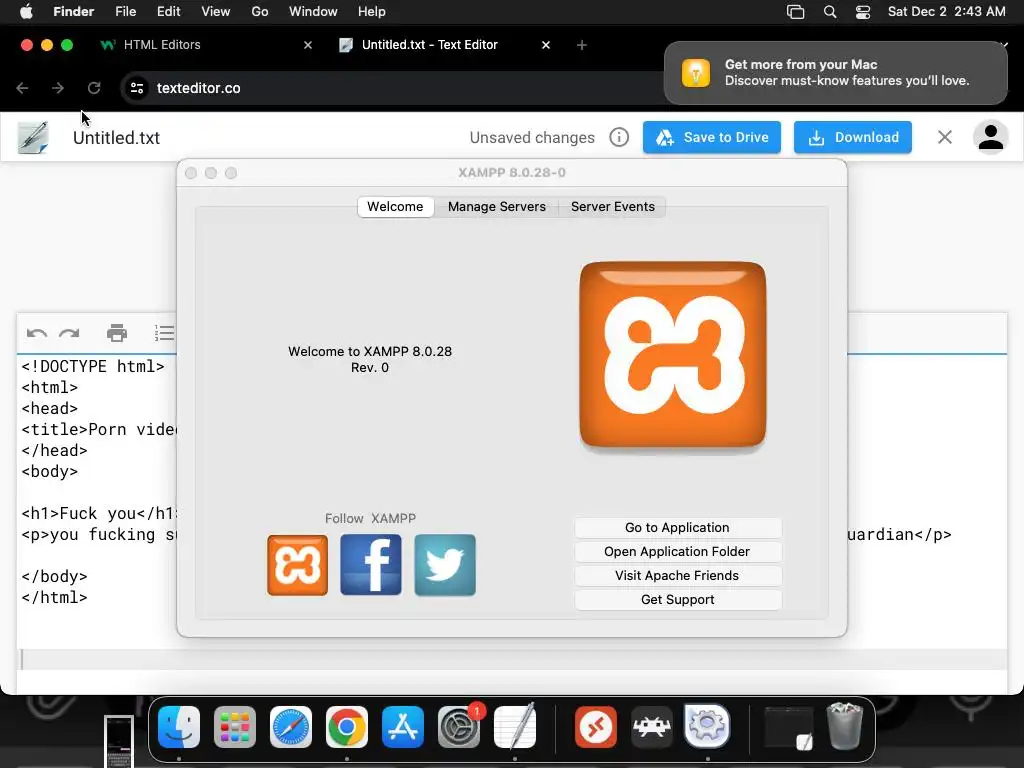Close the text editor document with X

[x=944, y=137]
